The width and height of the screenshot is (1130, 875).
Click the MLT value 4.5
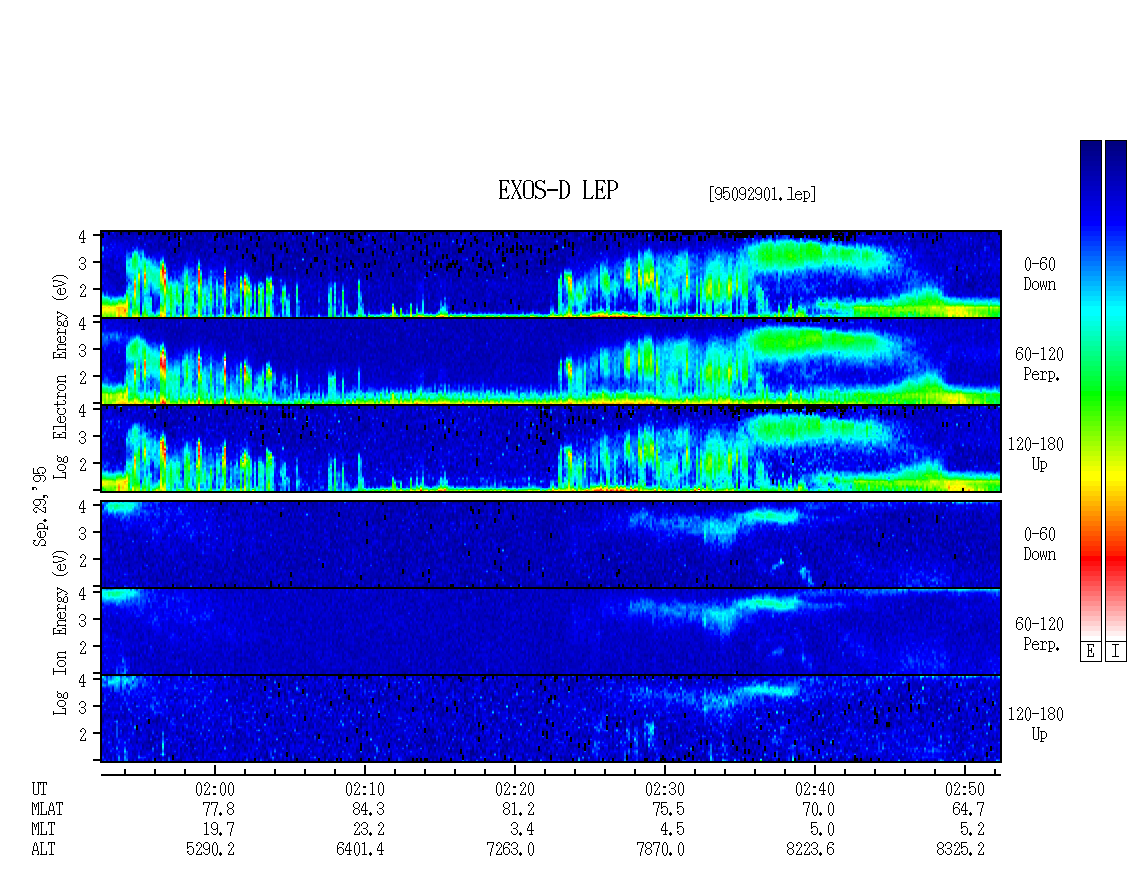[673, 830]
